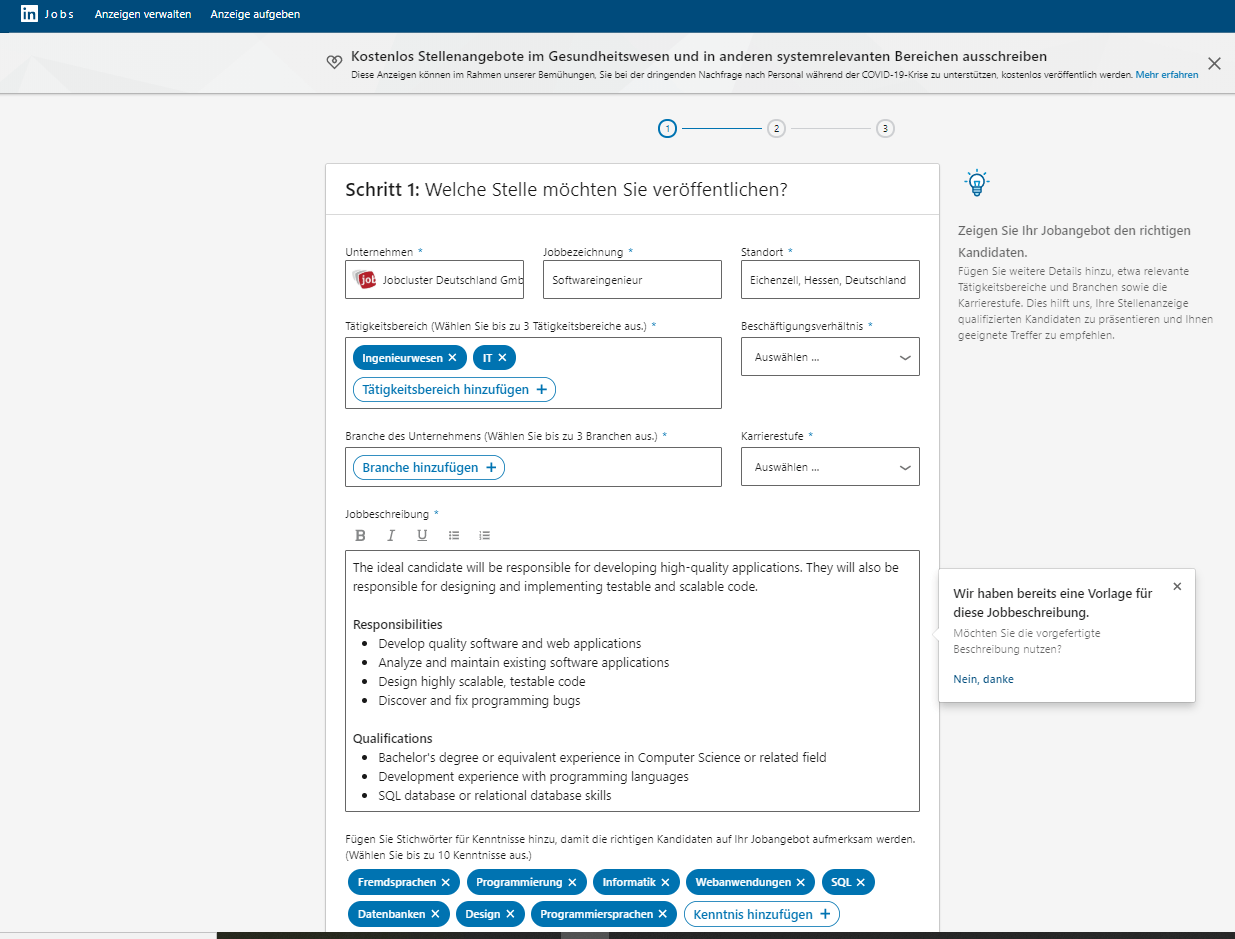1235x939 pixels.
Task: Select step 2 on the progress indicator
Action: 776,128
